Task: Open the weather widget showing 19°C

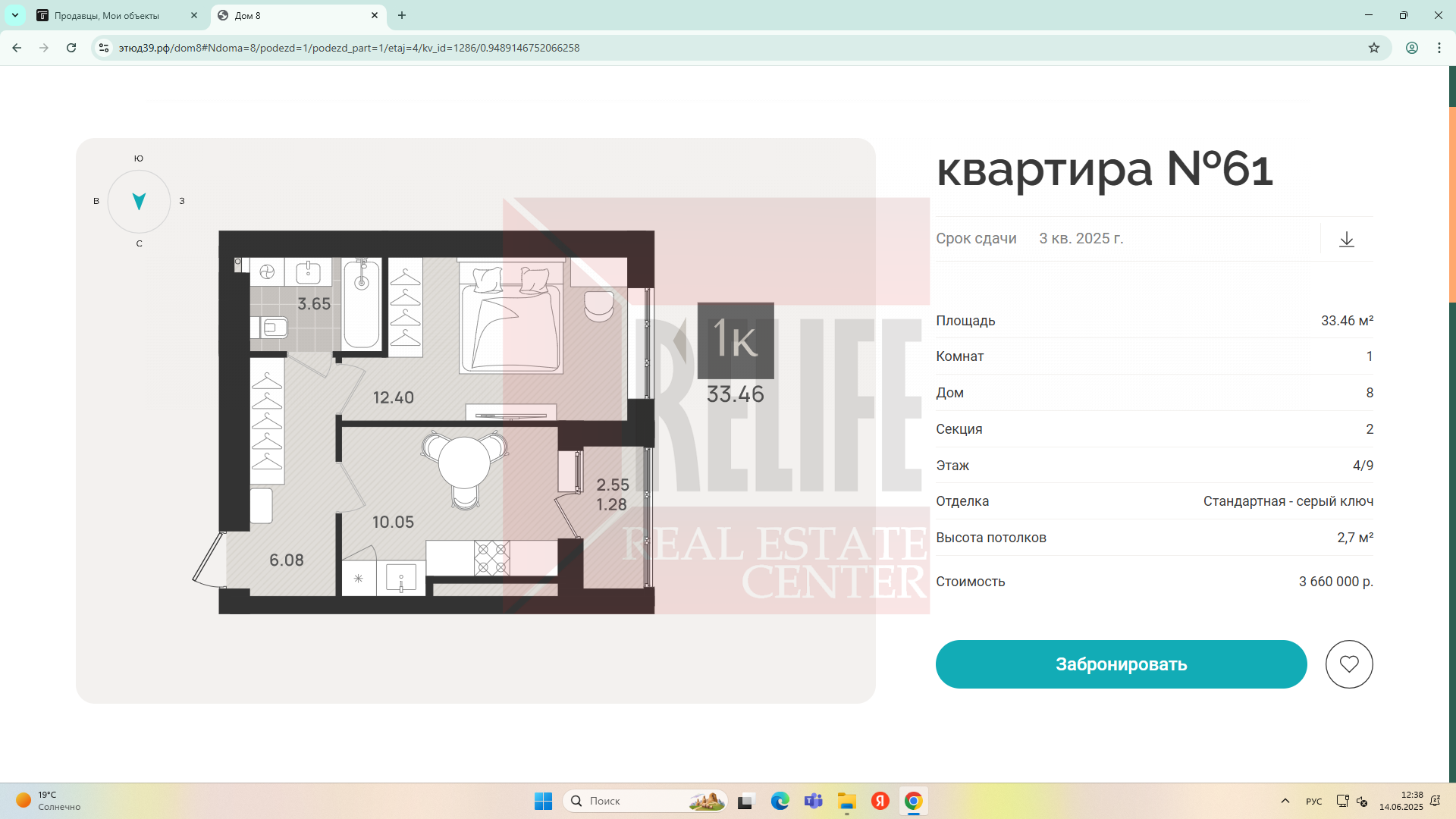Action: point(49,801)
